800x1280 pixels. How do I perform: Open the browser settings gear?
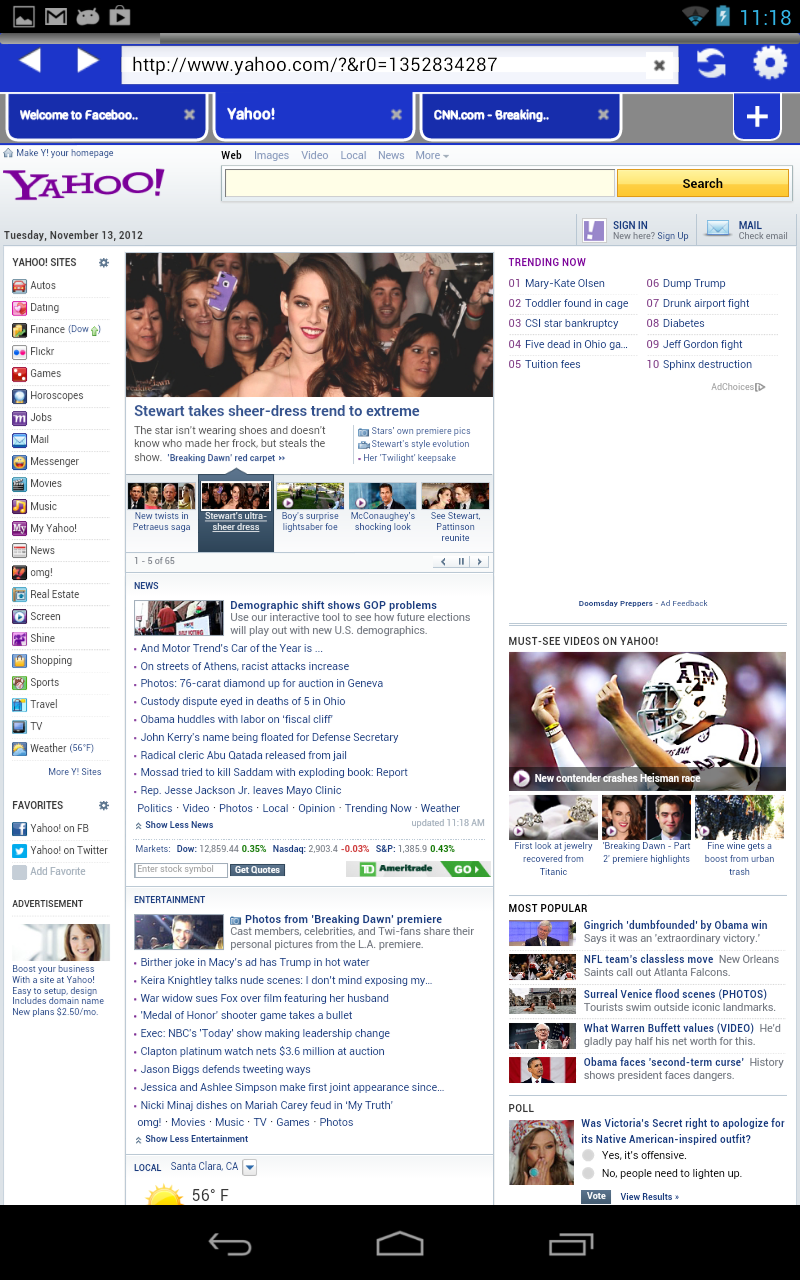pyautogui.click(x=769, y=63)
